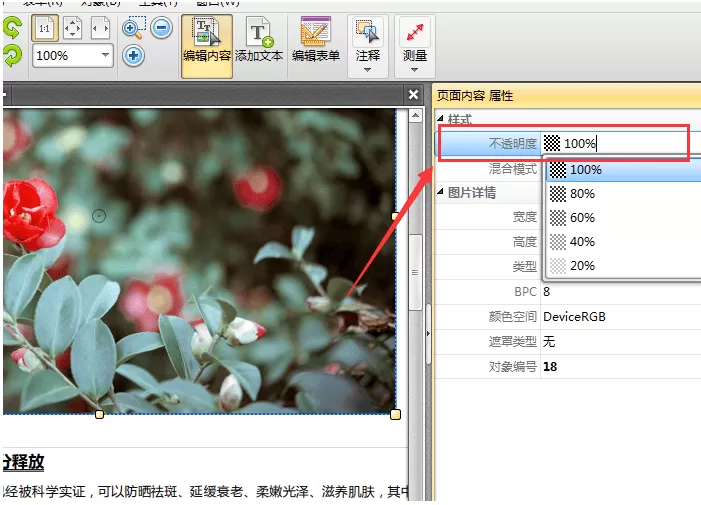Screen dimensions: 701x505
Task: Select the marquee zoom tool
Action: click(x=134, y=28)
